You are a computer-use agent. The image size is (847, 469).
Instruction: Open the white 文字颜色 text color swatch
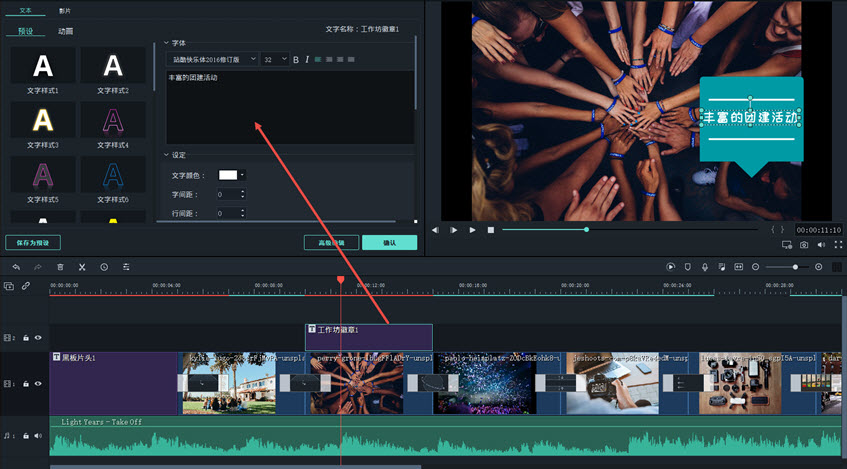click(x=231, y=175)
